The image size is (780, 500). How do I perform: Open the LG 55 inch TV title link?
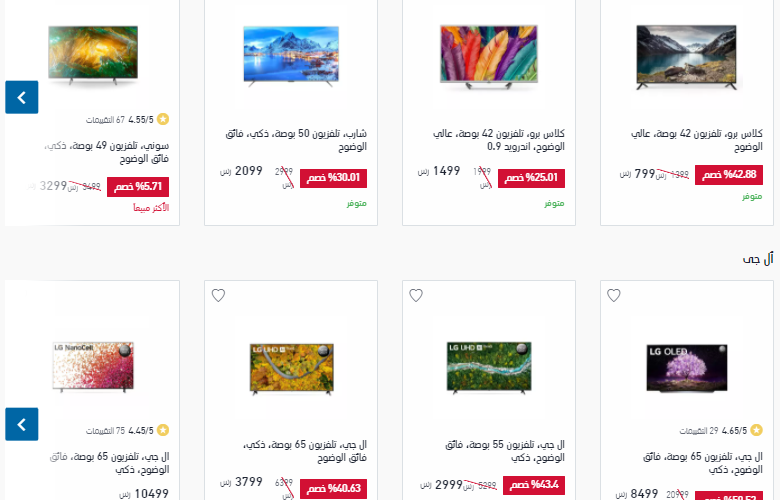[x=504, y=451]
